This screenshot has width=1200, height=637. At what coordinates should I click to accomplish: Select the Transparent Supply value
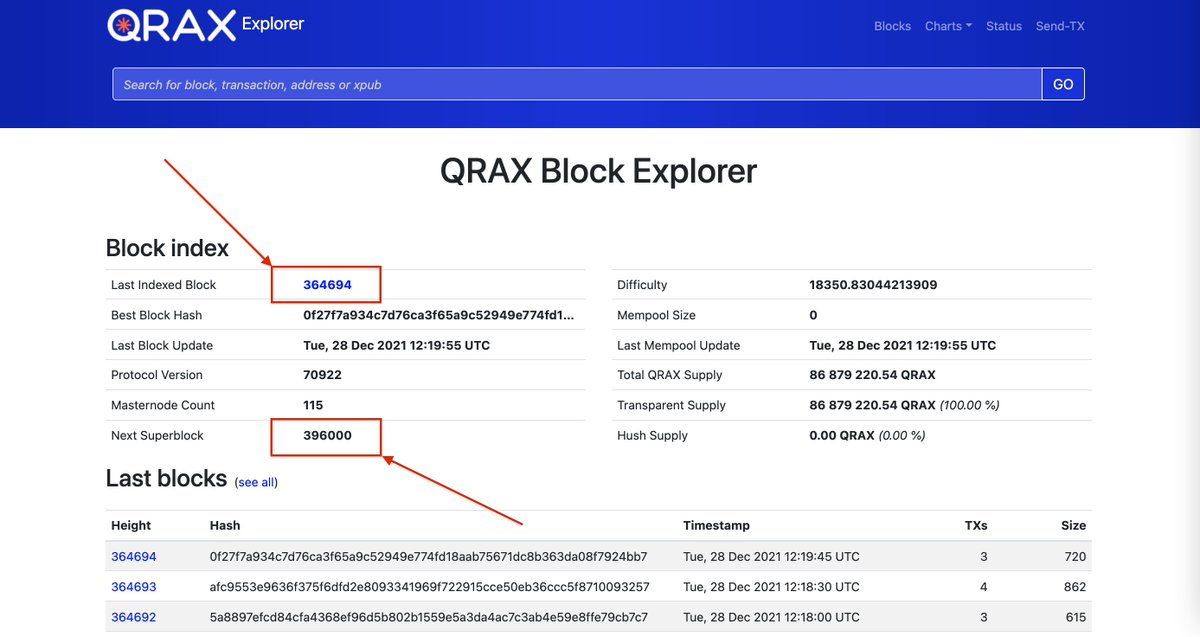904,405
